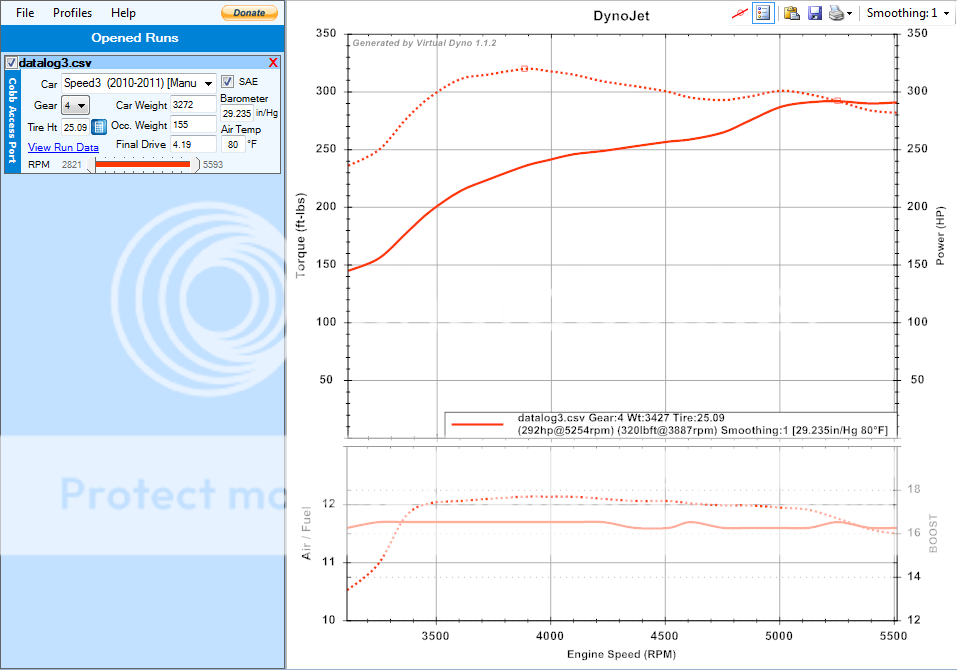Click the peak power marker on graph
The height and width of the screenshot is (670, 957).
tap(837, 101)
